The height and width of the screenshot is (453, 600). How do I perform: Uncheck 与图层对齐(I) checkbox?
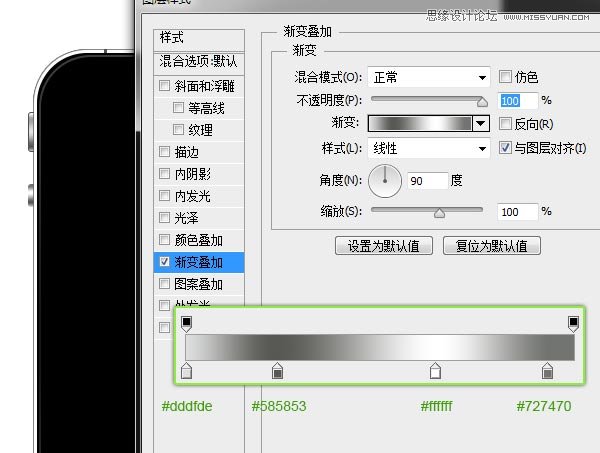click(505, 148)
